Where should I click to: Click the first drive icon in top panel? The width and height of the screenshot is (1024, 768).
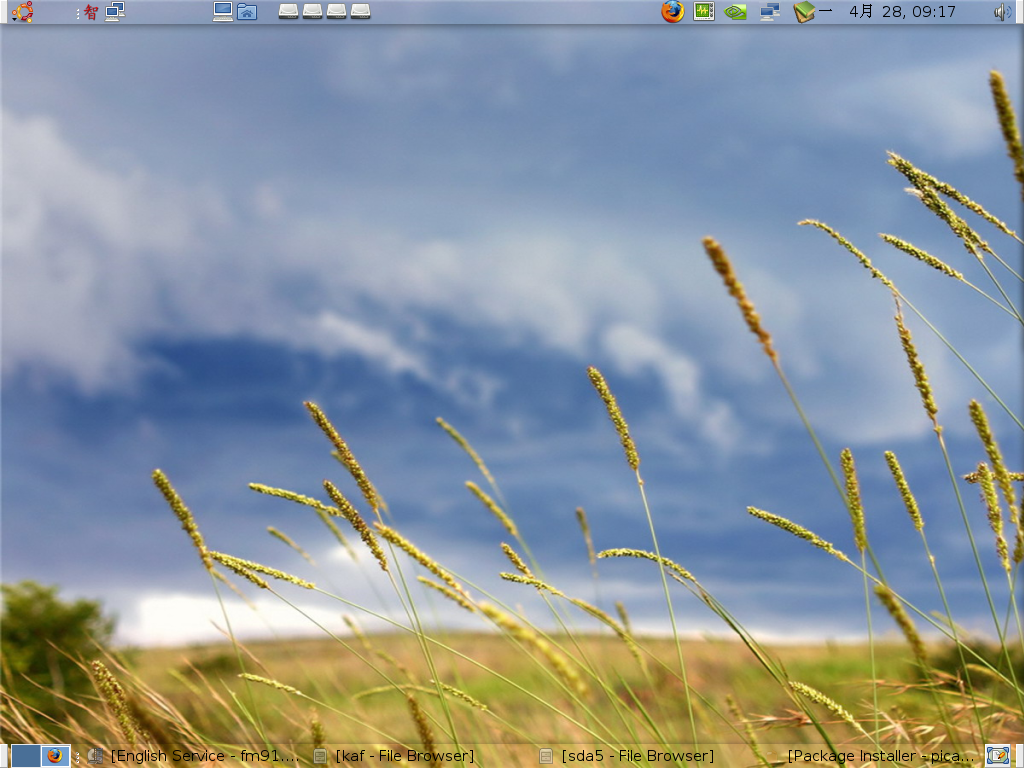[x=289, y=11]
